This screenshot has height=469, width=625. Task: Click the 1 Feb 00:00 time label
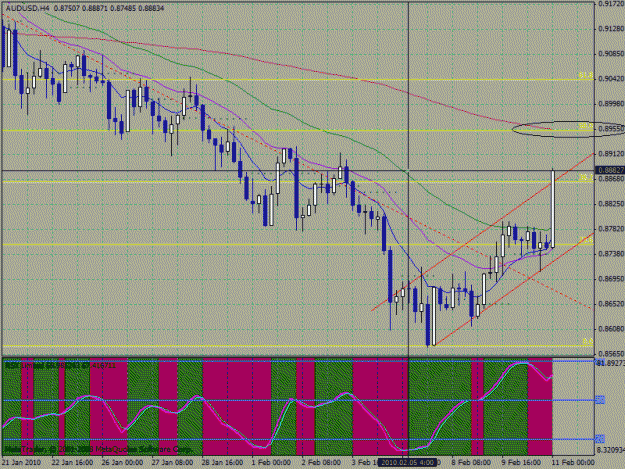(x=271, y=463)
